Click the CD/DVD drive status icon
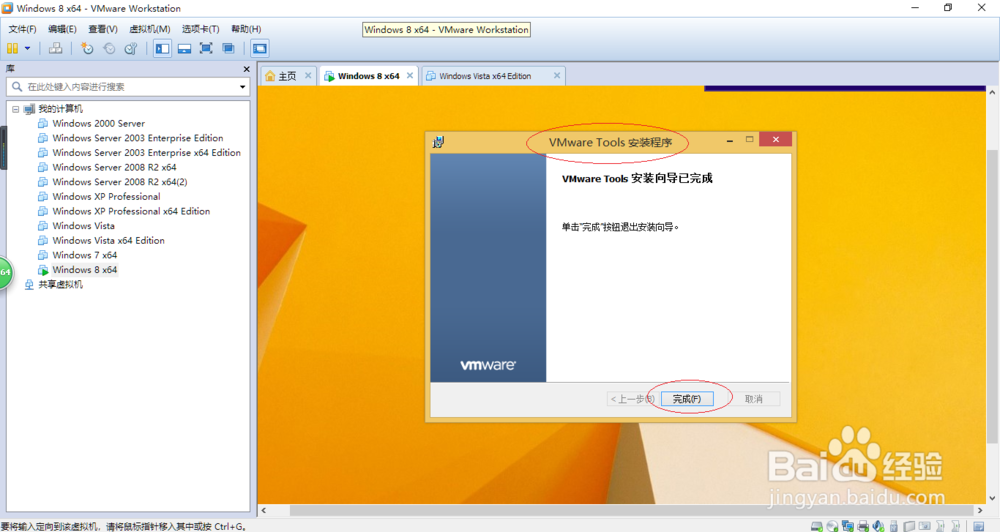1000x532 pixels. tap(832, 526)
